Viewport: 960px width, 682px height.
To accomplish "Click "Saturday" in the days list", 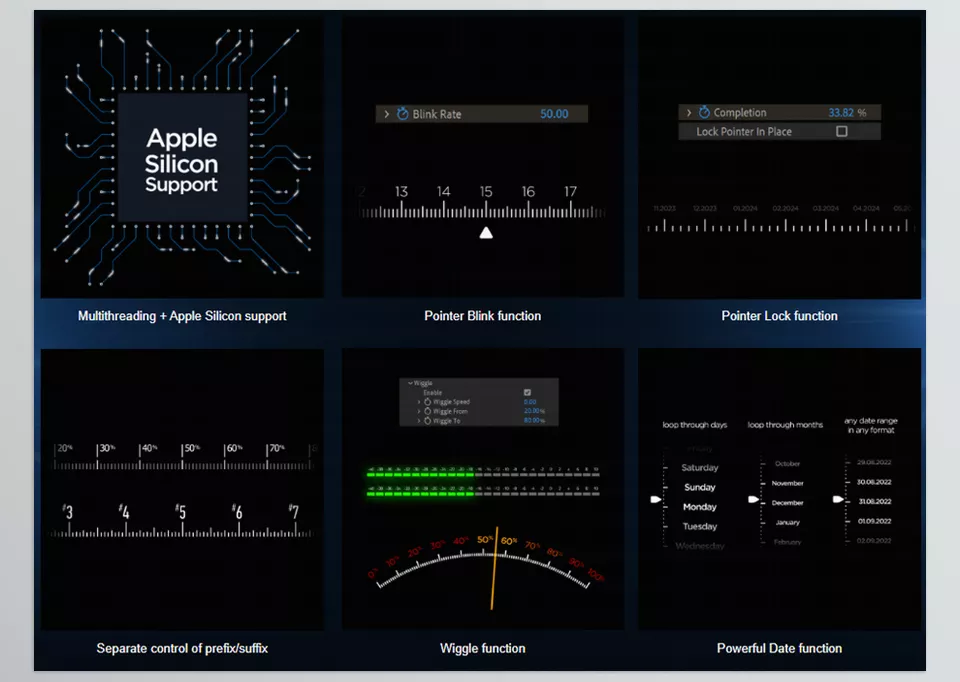I will point(700,468).
